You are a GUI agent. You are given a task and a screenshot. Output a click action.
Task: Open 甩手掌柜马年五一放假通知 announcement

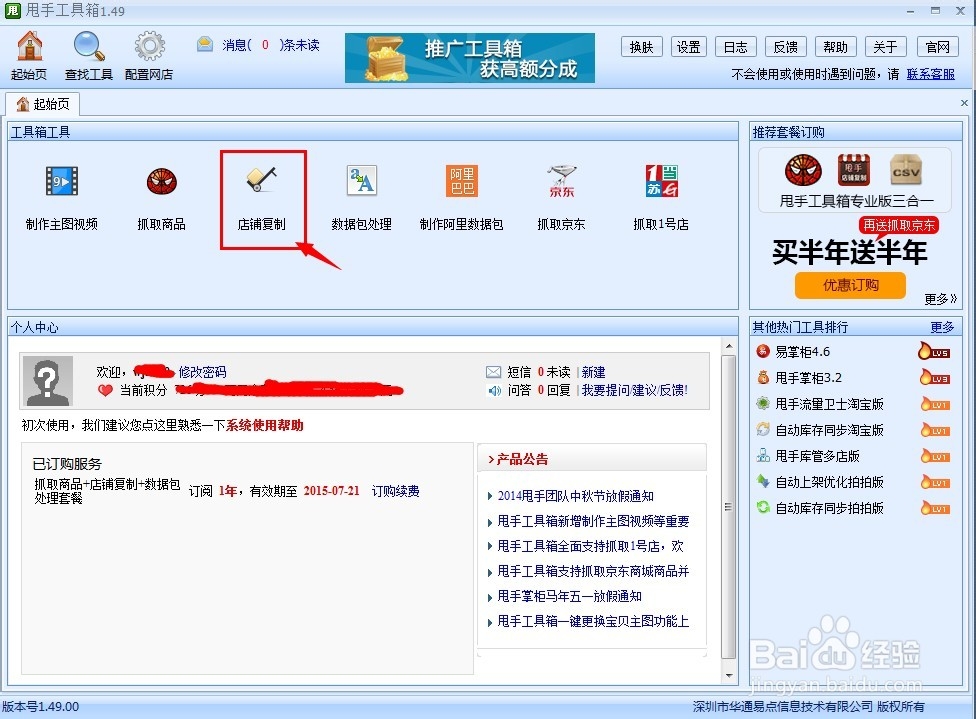point(569,596)
